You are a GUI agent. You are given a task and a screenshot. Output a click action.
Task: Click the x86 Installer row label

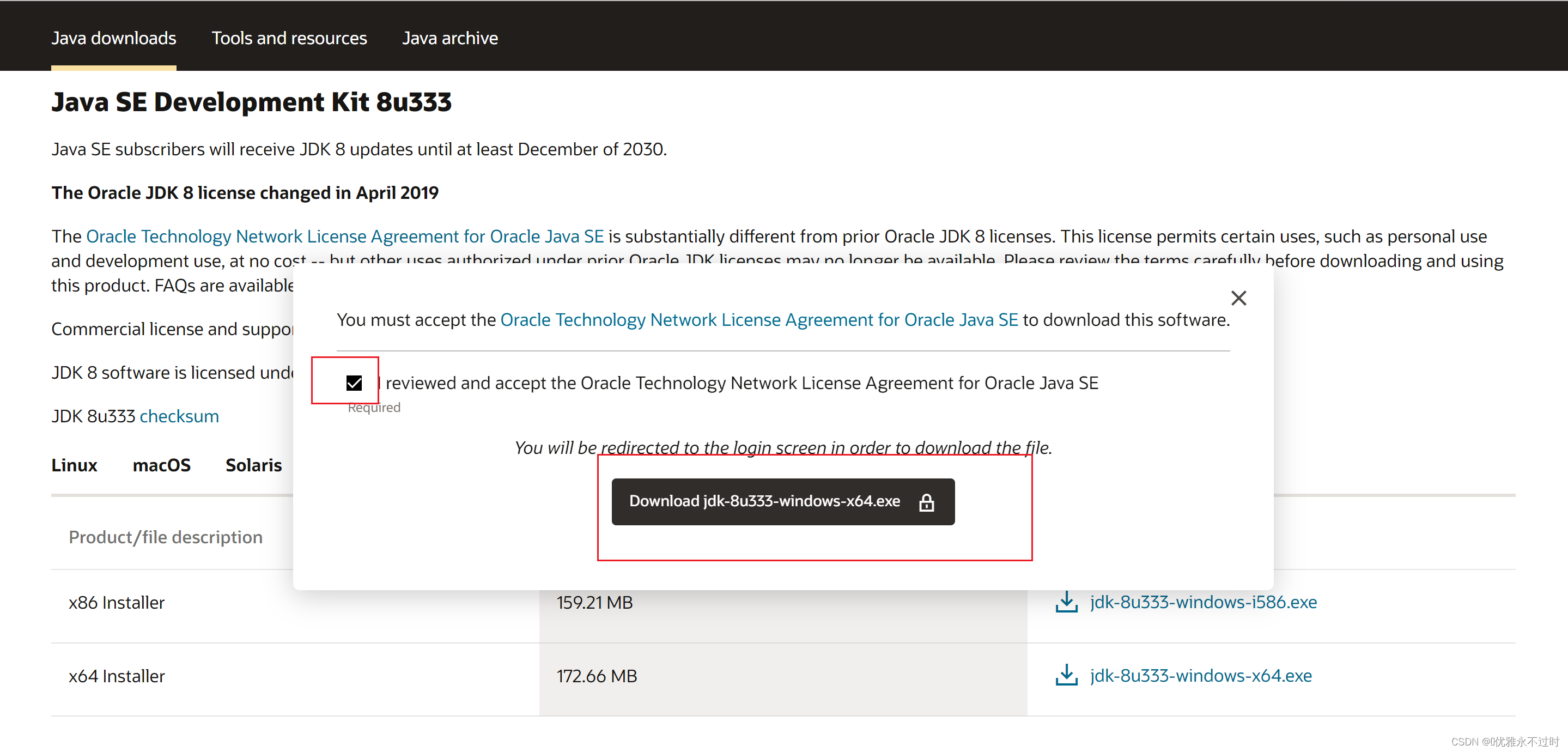pos(116,603)
